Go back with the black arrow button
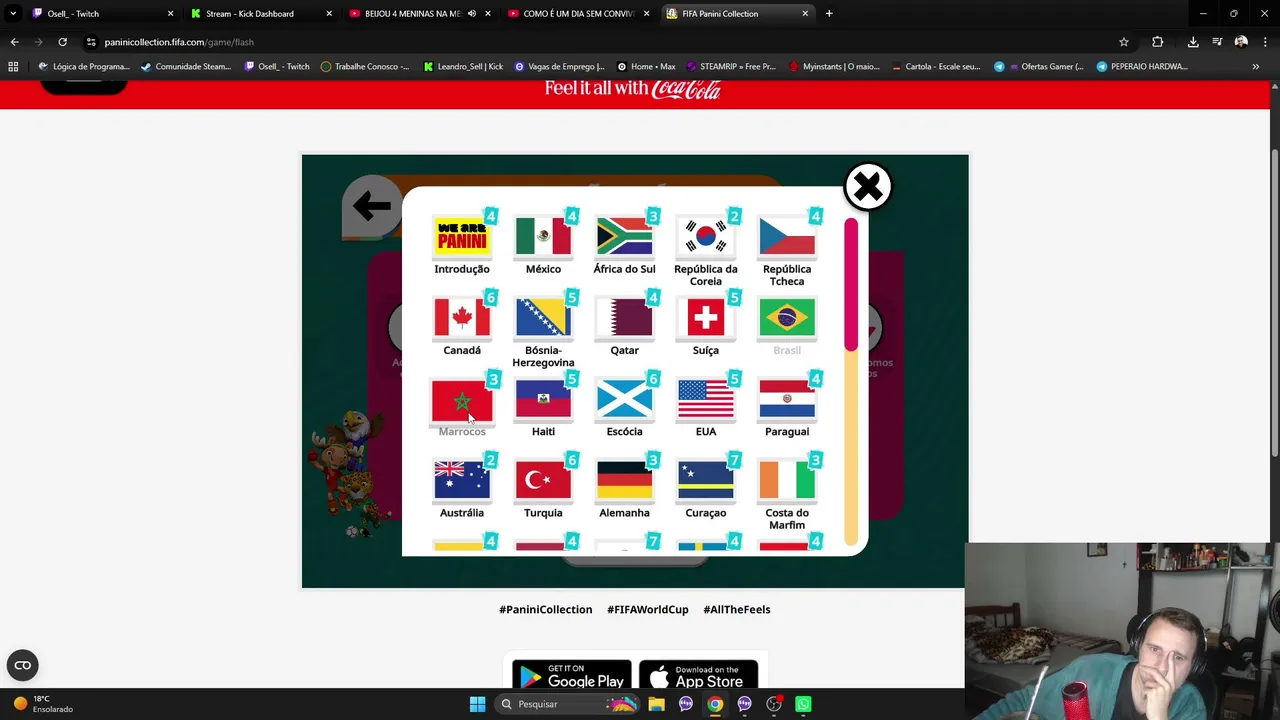Image resolution: width=1280 pixels, height=720 pixels. click(x=371, y=207)
